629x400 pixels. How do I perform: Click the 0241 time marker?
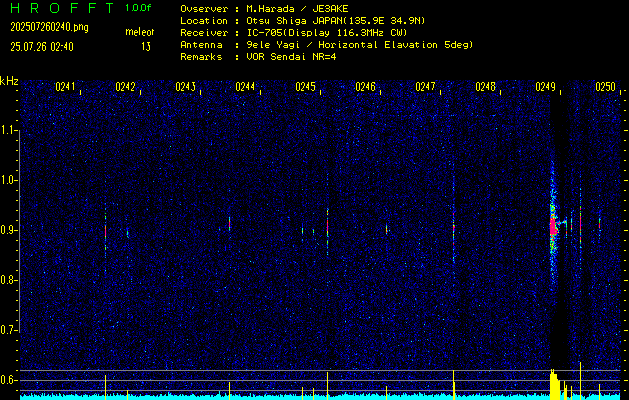[66, 87]
